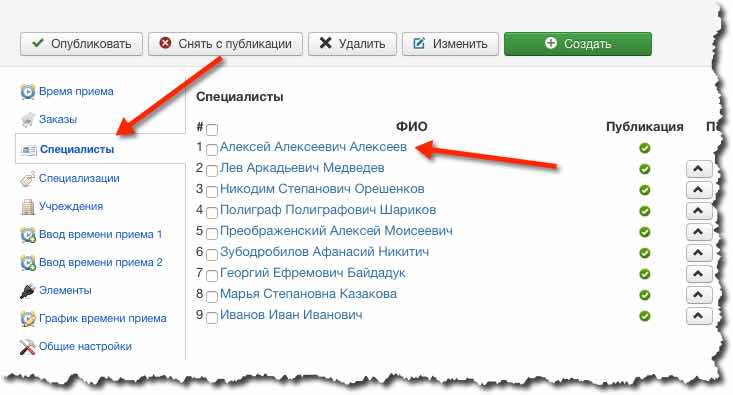Open specialist Иванов Иван Иванович
733x395 pixels.
coord(291,315)
